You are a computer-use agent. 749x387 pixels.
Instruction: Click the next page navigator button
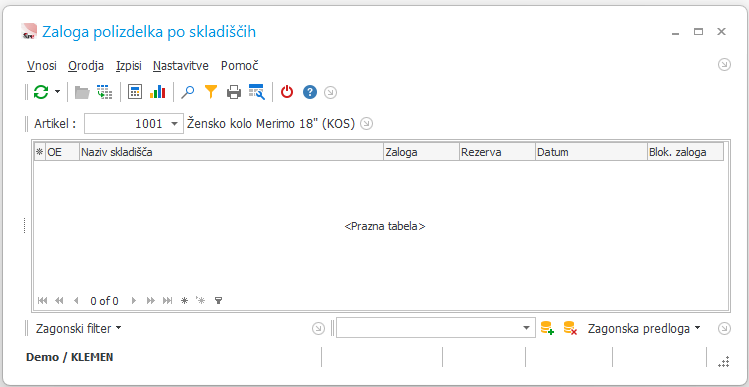[x=150, y=301]
